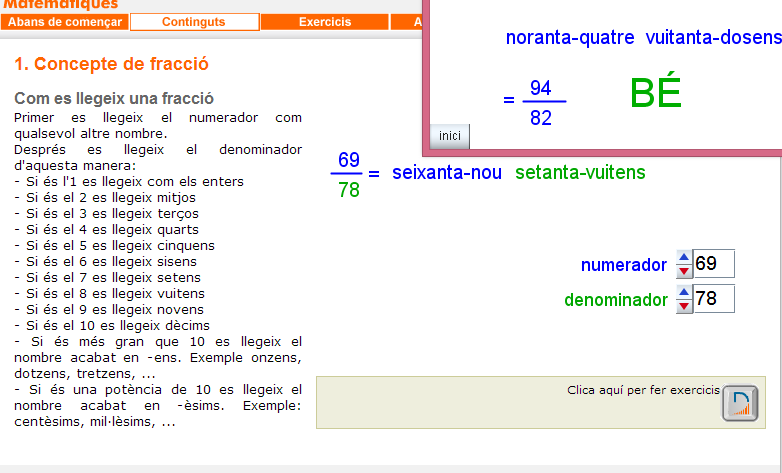The image size is (782, 473).
Task: Click the green 'BÉ' feedback text
Action: click(656, 93)
